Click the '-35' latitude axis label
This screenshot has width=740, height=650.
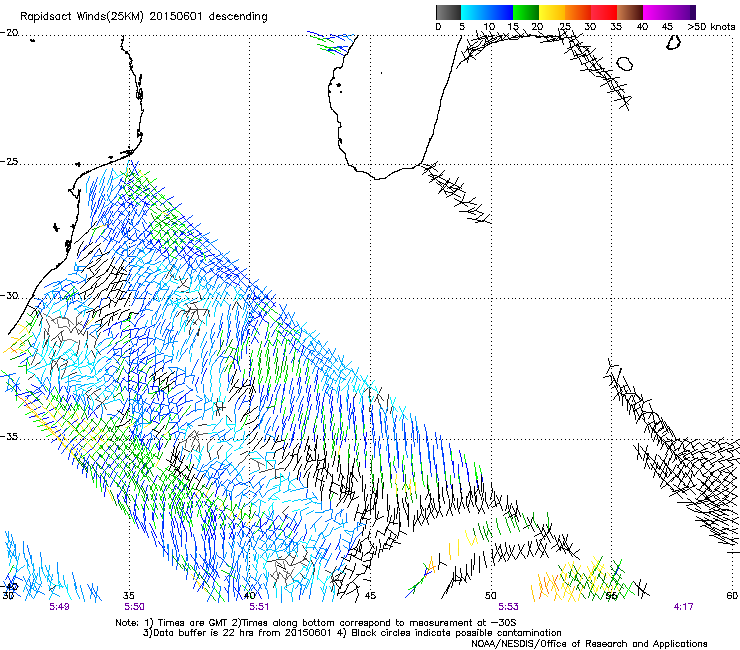click(9, 437)
